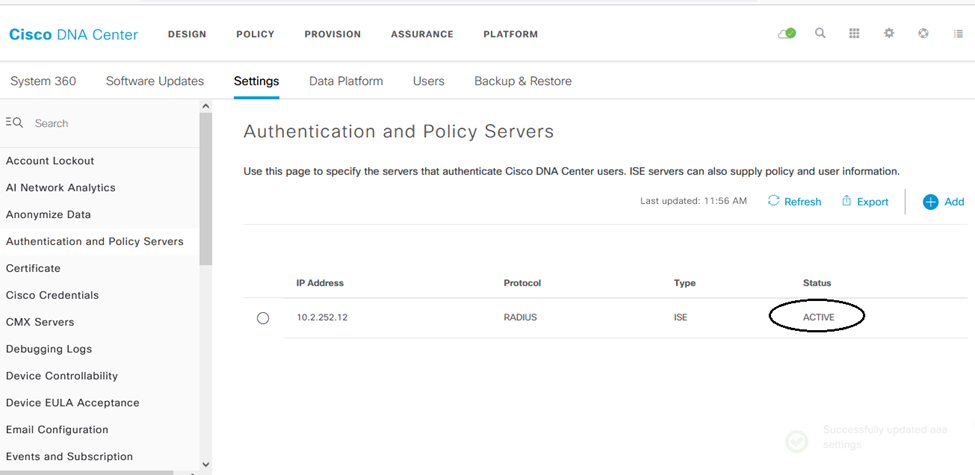Open Cisco Credentials in sidebar

tap(52, 295)
